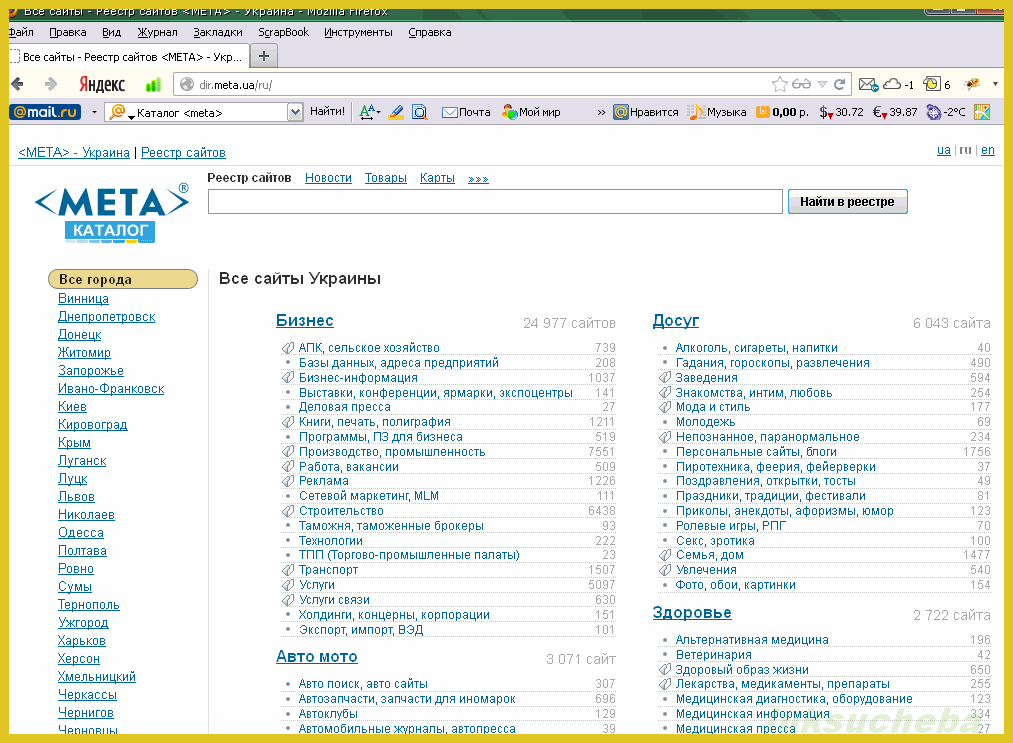Image resolution: width=1013 pixels, height=743 pixels.
Task: Open the Справка menu
Action: (430, 32)
